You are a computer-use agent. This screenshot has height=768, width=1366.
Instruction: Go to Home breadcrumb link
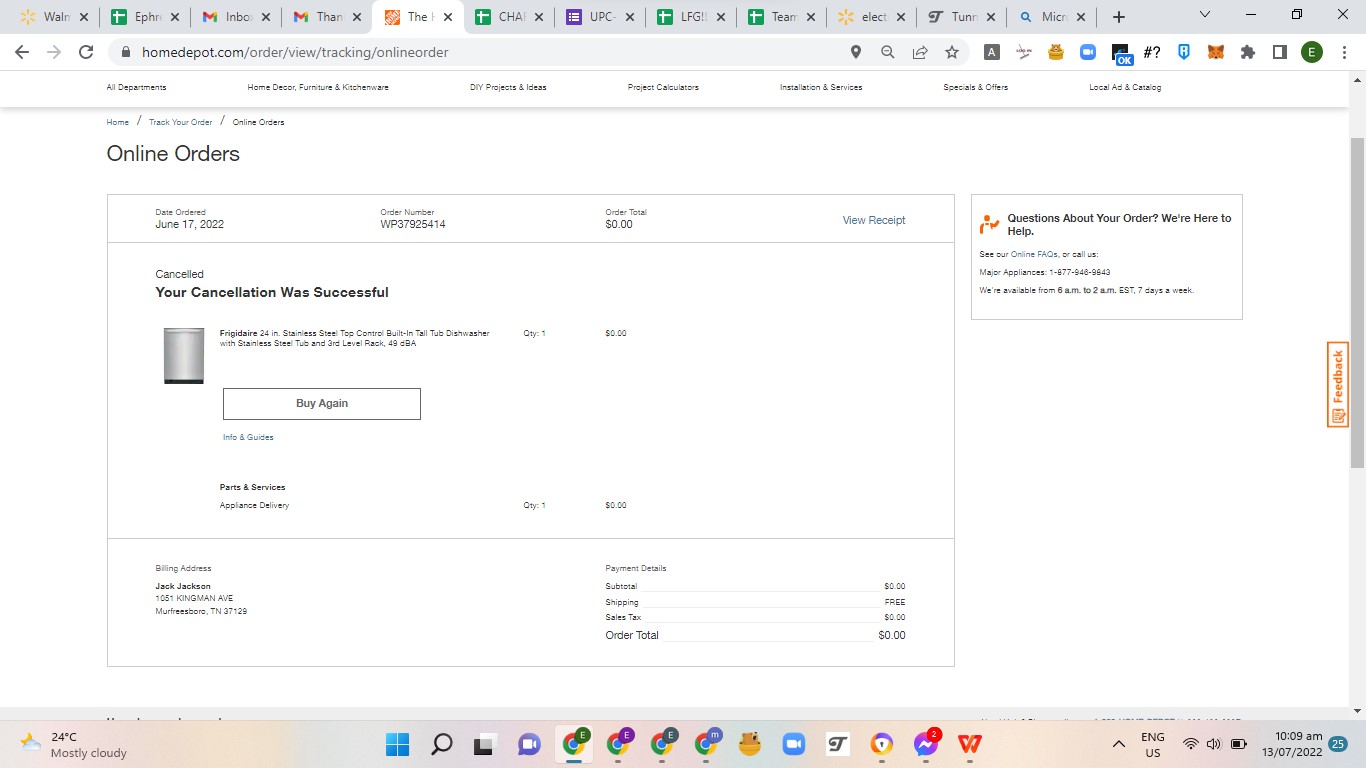118,122
